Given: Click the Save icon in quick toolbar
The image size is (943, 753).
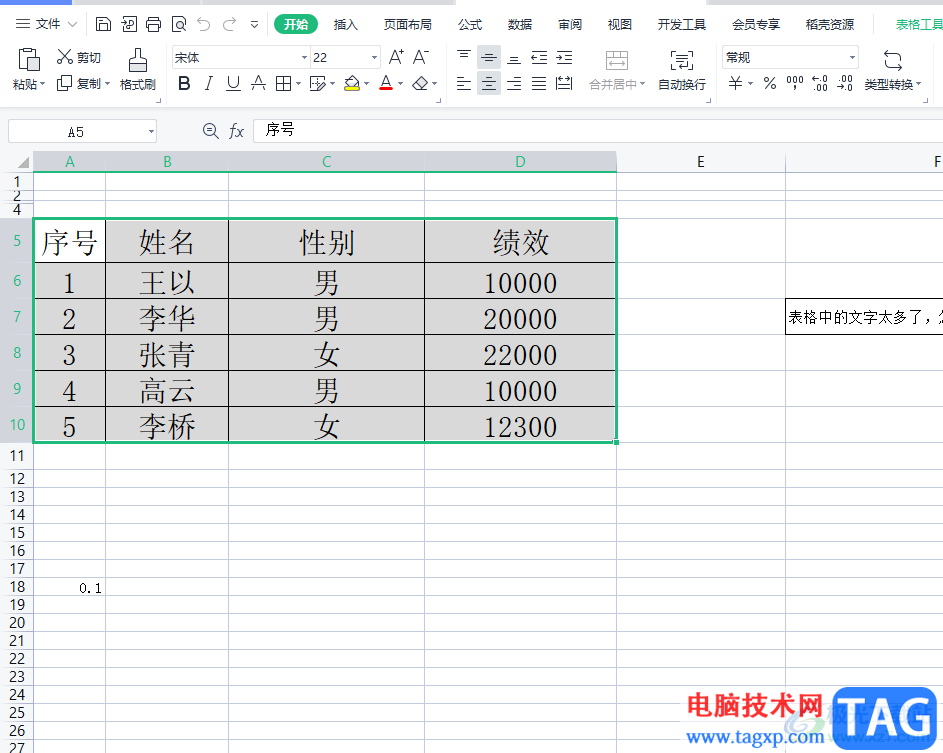Looking at the screenshot, I should click(x=103, y=24).
